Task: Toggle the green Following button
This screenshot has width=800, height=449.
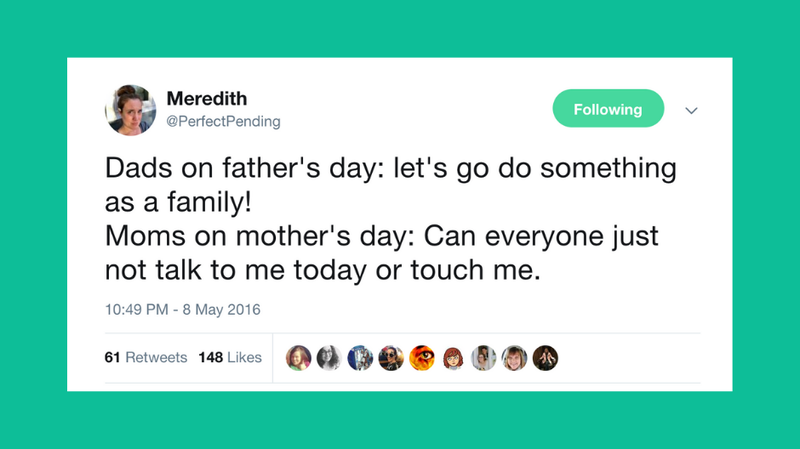Action: coord(608,109)
